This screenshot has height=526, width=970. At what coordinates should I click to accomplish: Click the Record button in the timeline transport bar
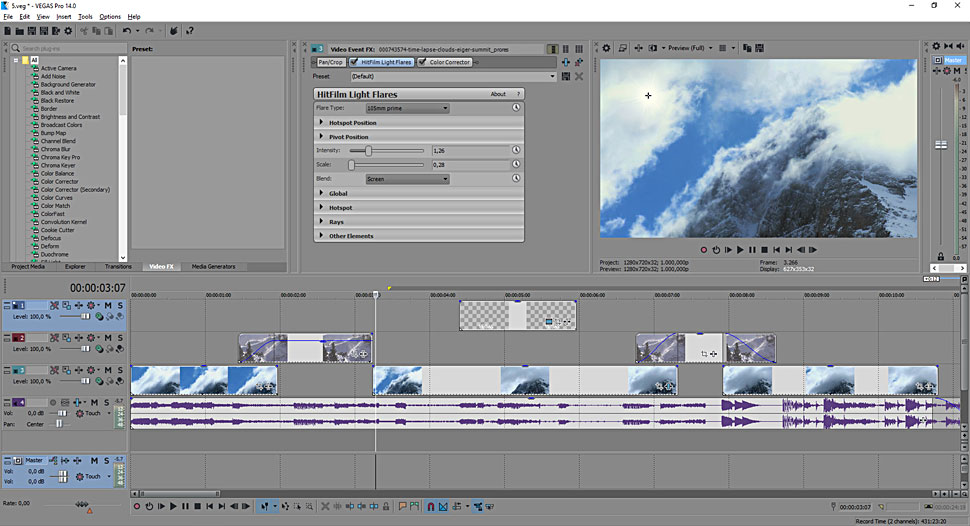137,506
